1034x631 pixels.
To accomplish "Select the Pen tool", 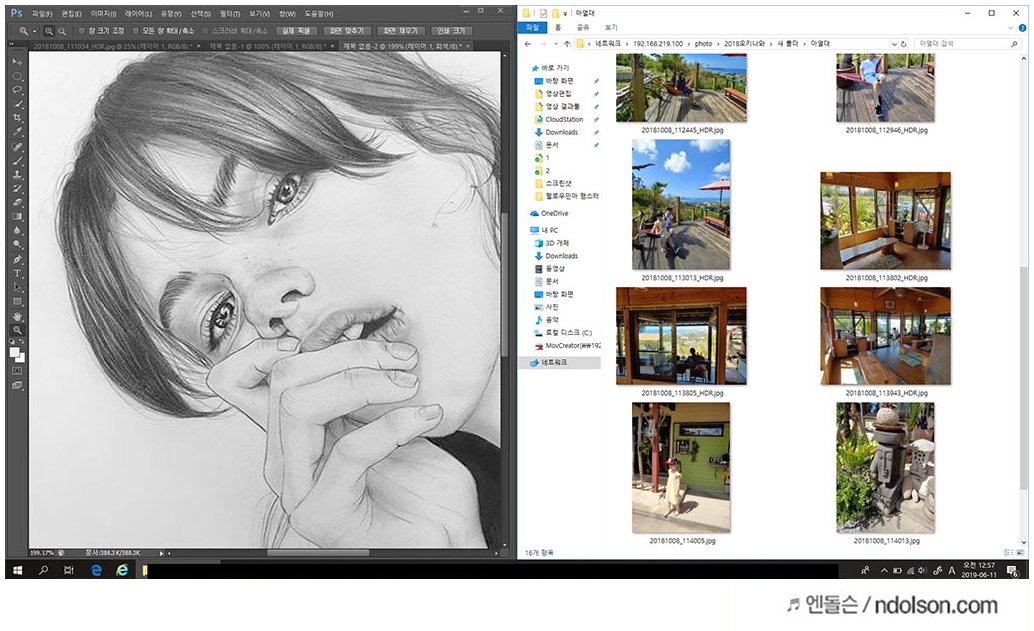I will (x=17, y=258).
